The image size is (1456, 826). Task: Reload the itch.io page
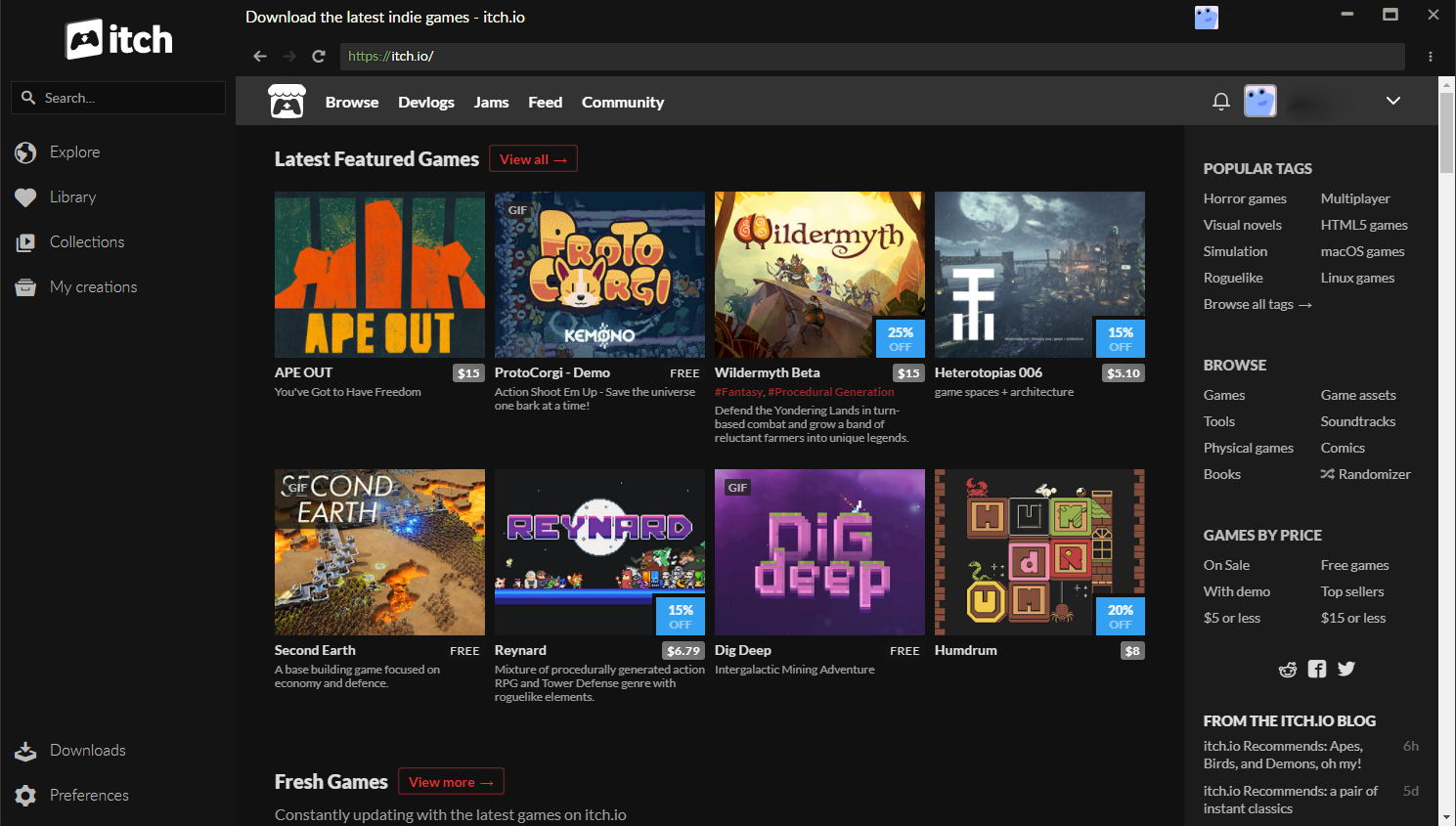(318, 56)
